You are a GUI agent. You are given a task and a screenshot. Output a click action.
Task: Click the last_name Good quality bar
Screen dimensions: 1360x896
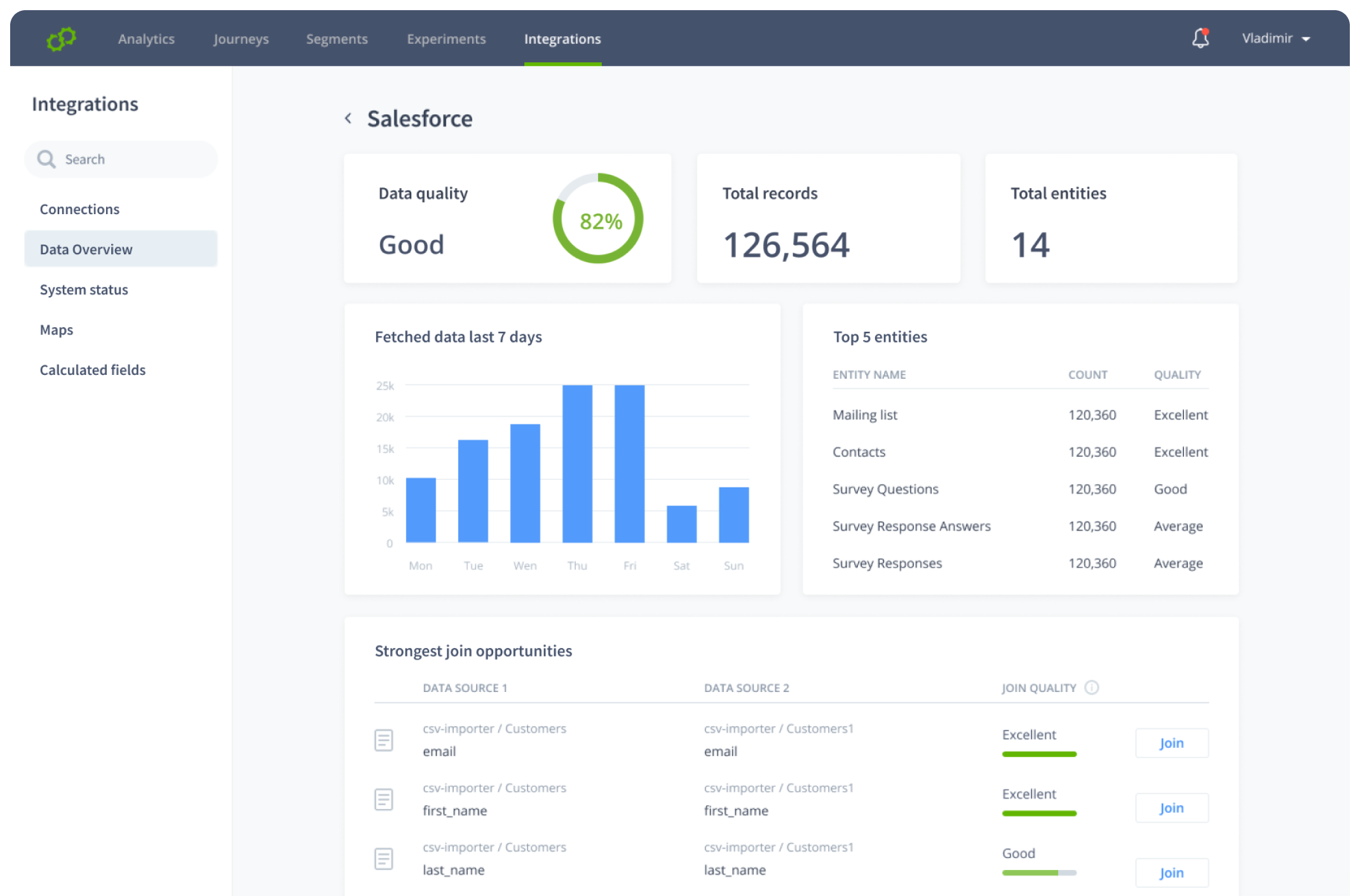[x=1039, y=872]
